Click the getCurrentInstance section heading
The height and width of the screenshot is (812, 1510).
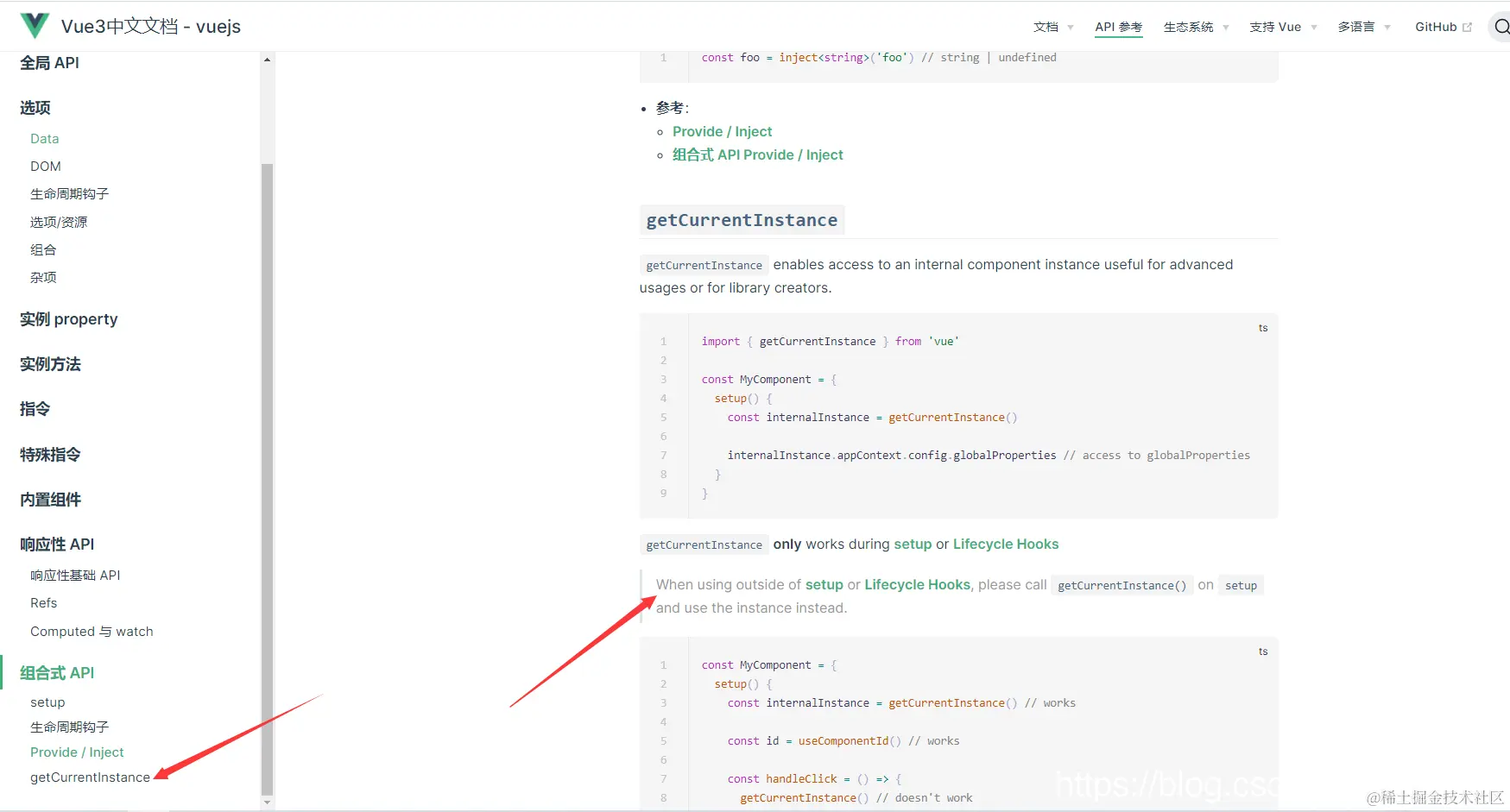[742, 220]
